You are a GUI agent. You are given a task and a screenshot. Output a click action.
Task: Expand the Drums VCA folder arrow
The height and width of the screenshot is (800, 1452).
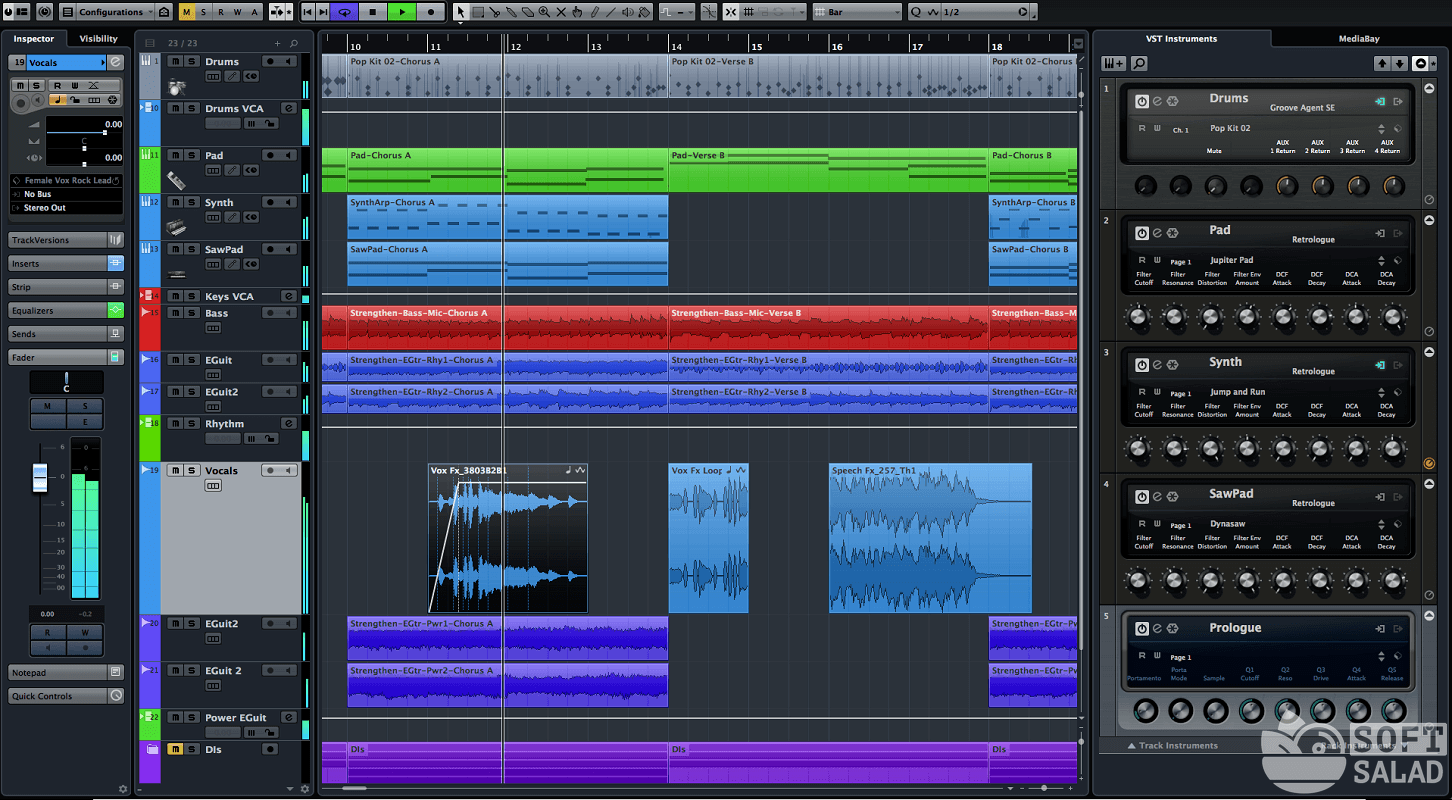pos(144,106)
